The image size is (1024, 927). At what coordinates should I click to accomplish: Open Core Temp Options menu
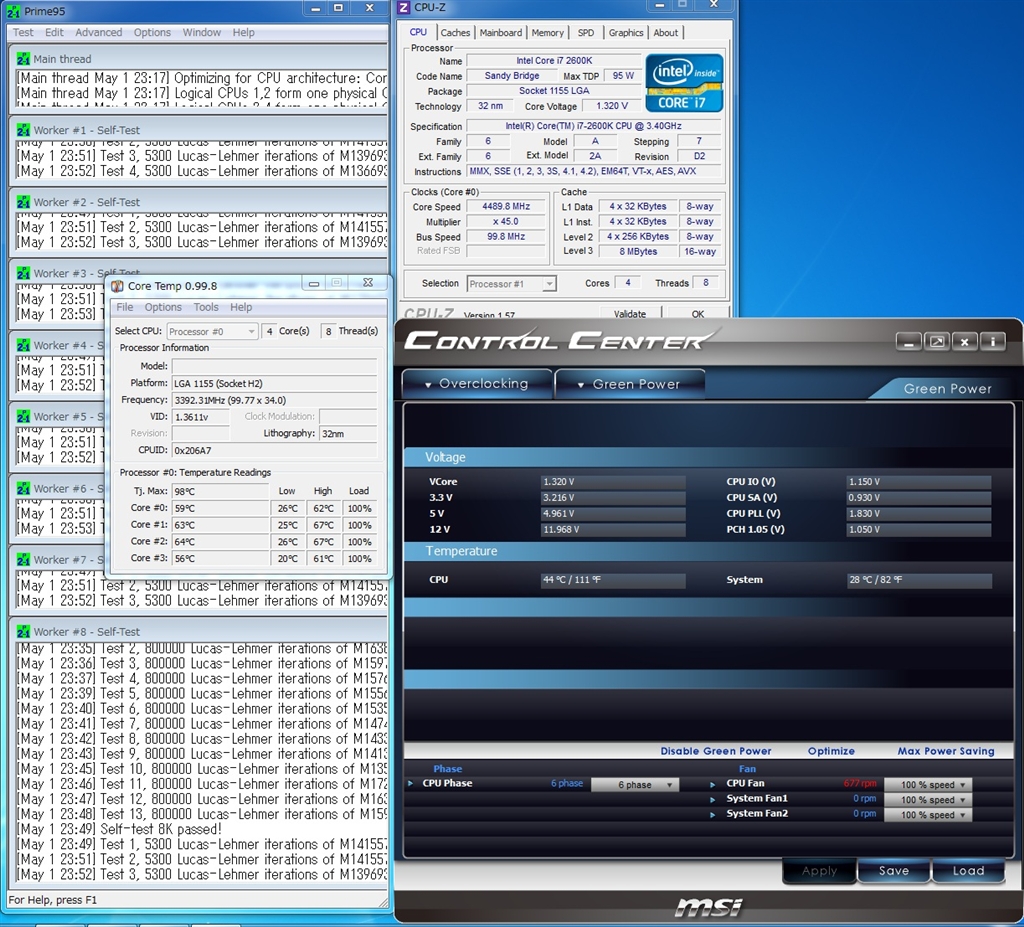(x=163, y=307)
